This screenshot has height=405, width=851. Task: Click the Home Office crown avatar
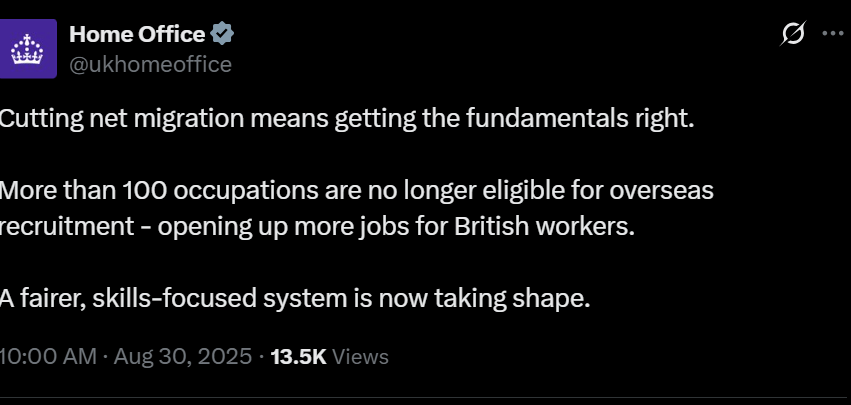coord(33,49)
